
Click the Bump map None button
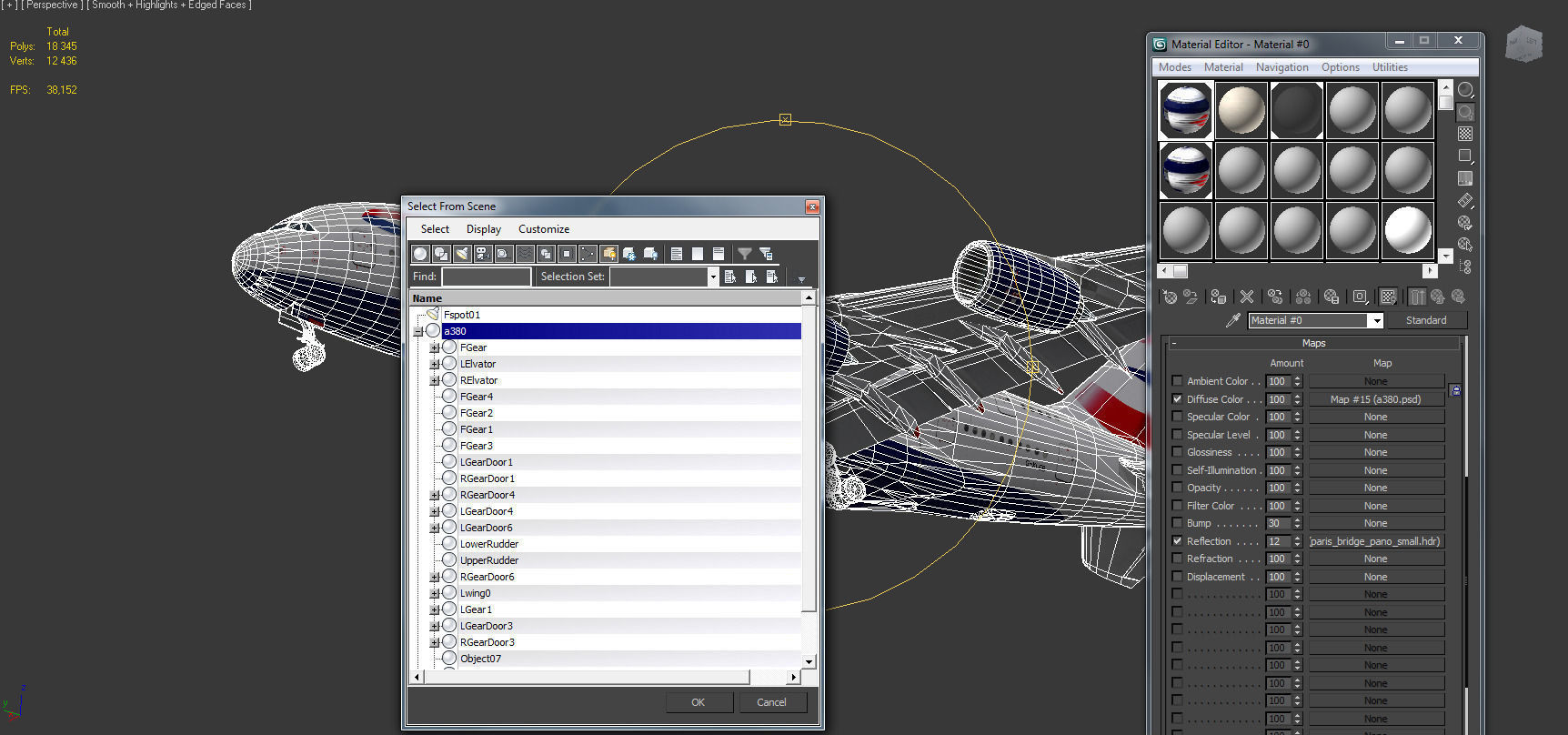tap(1376, 523)
